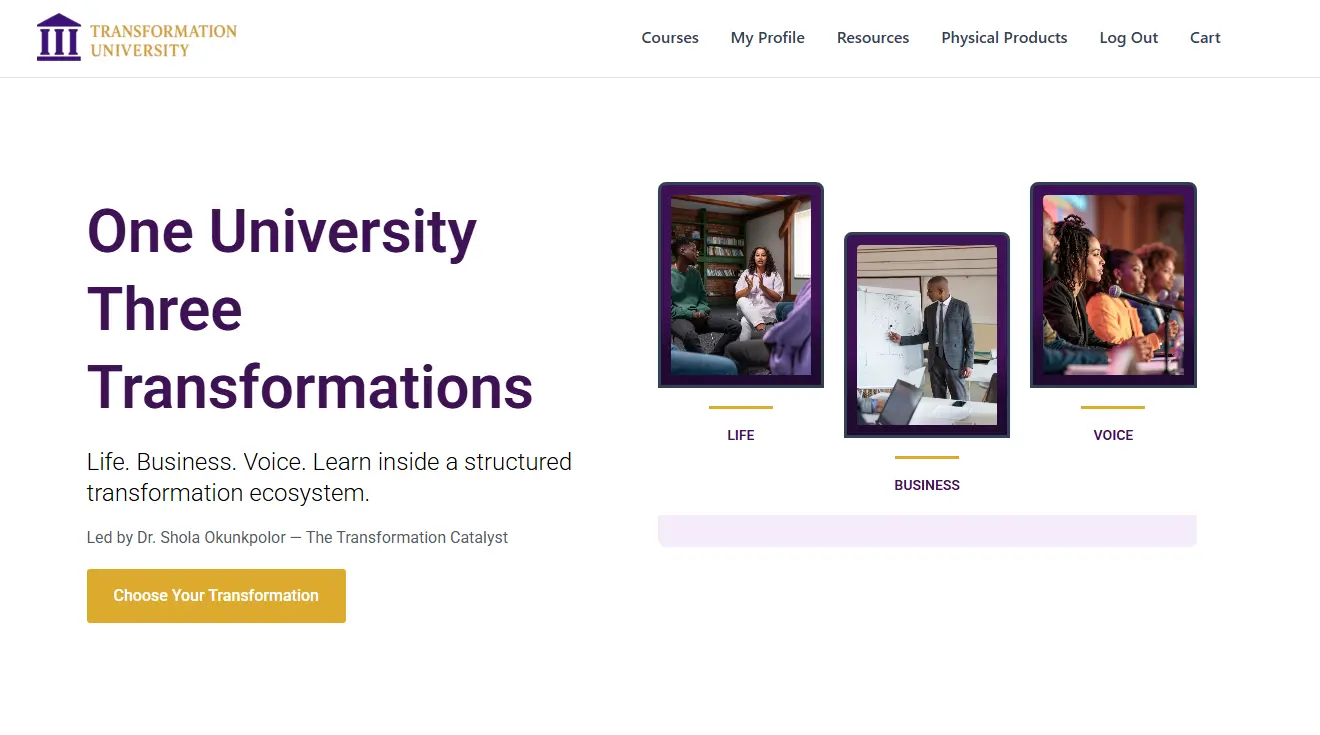Log Out of the account
The width and height of the screenshot is (1320, 735).
[x=1128, y=38]
